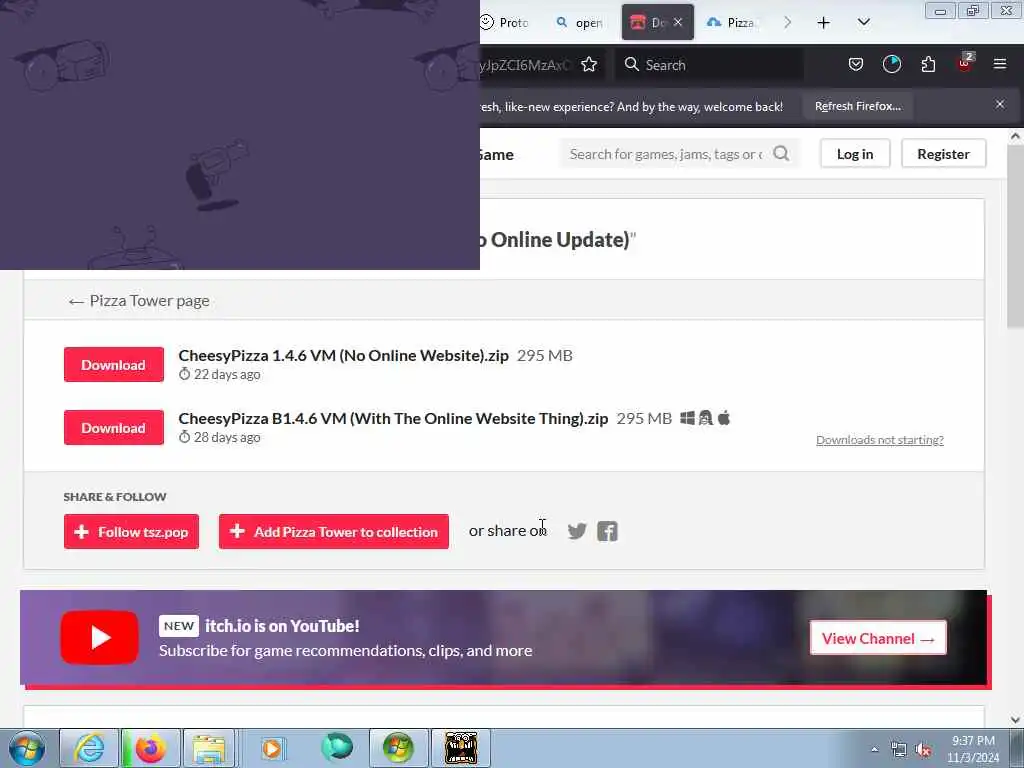Close the active itch.io download tab
Viewport: 1024px width, 768px height.
[678, 22]
